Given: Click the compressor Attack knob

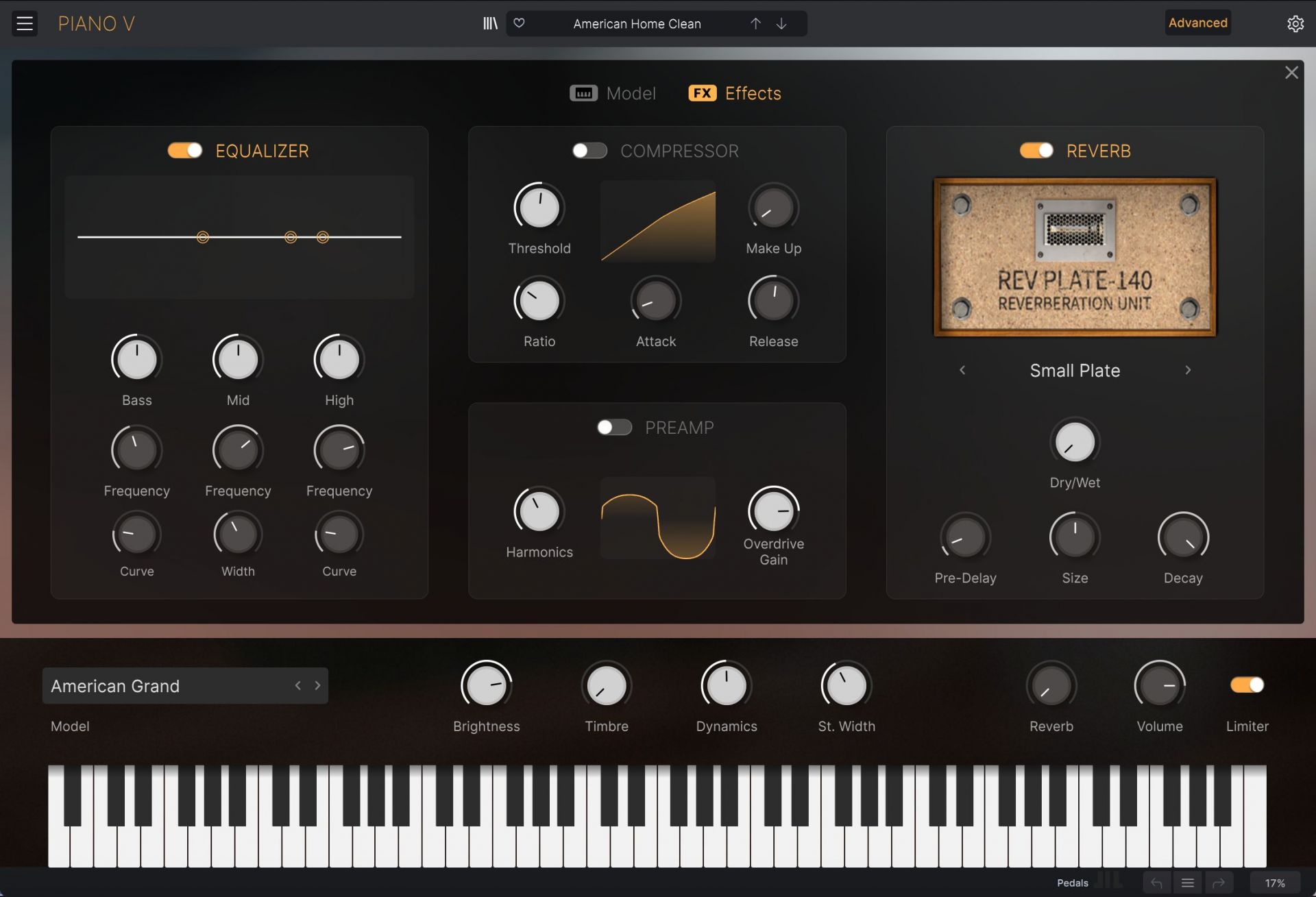Looking at the screenshot, I should [x=656, y=300].
